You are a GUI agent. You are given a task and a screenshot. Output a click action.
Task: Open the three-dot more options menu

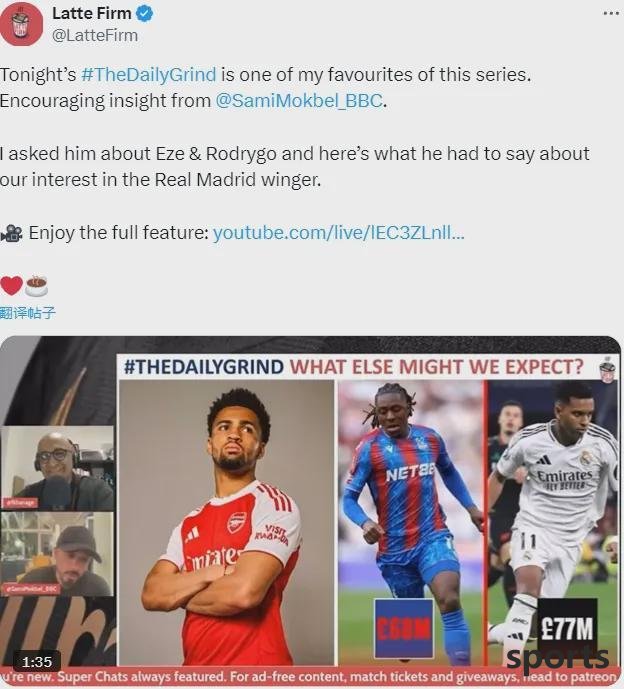point(611,13)
